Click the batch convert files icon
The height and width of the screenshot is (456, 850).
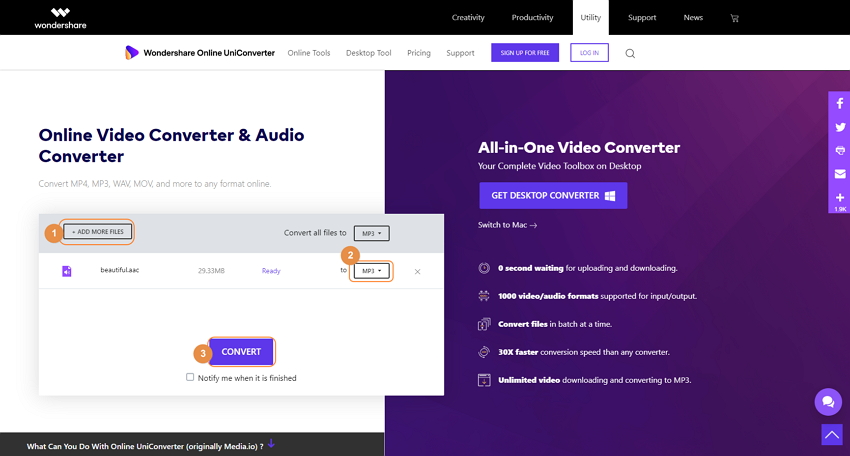484,324
